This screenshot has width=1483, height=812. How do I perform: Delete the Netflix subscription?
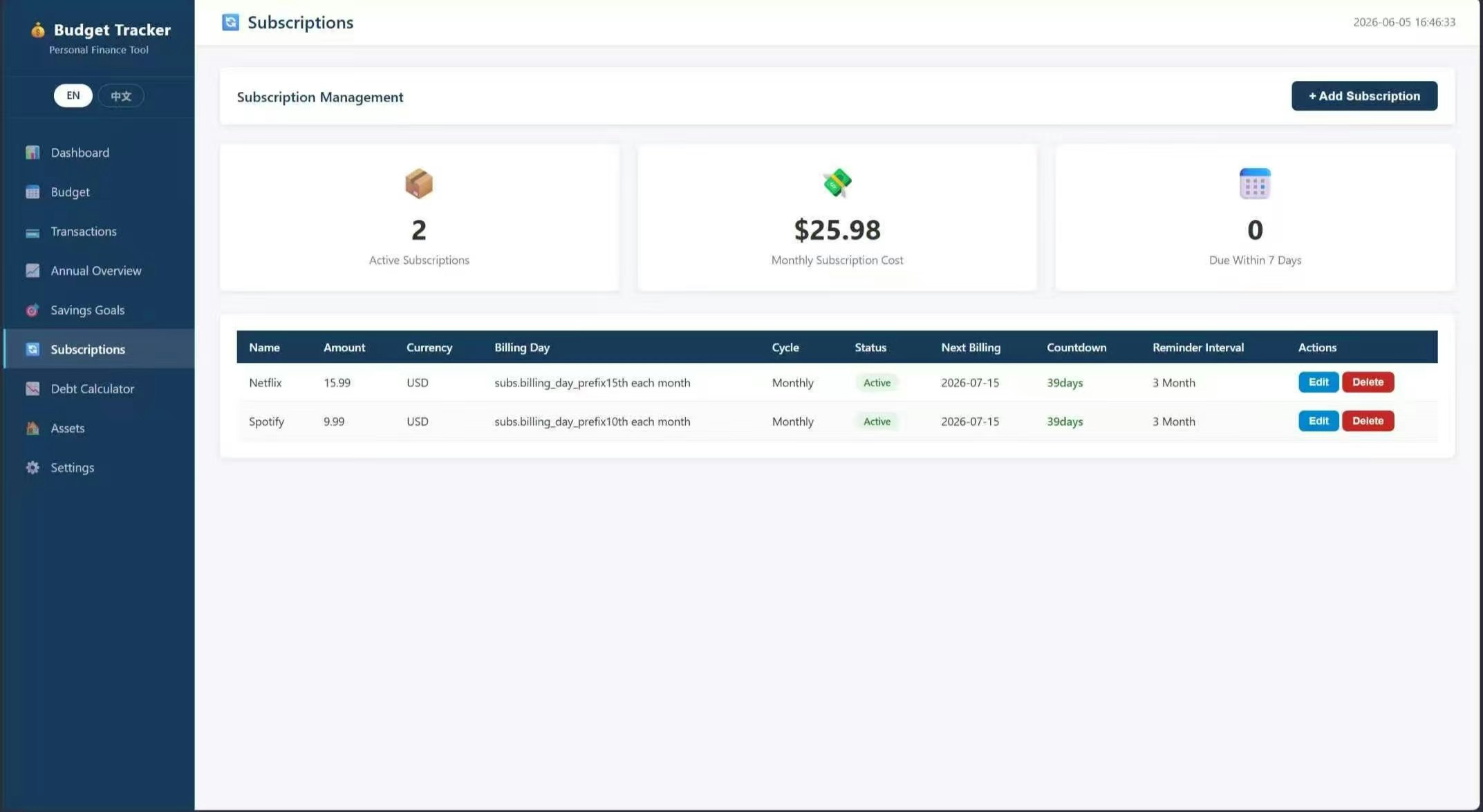1368,382
